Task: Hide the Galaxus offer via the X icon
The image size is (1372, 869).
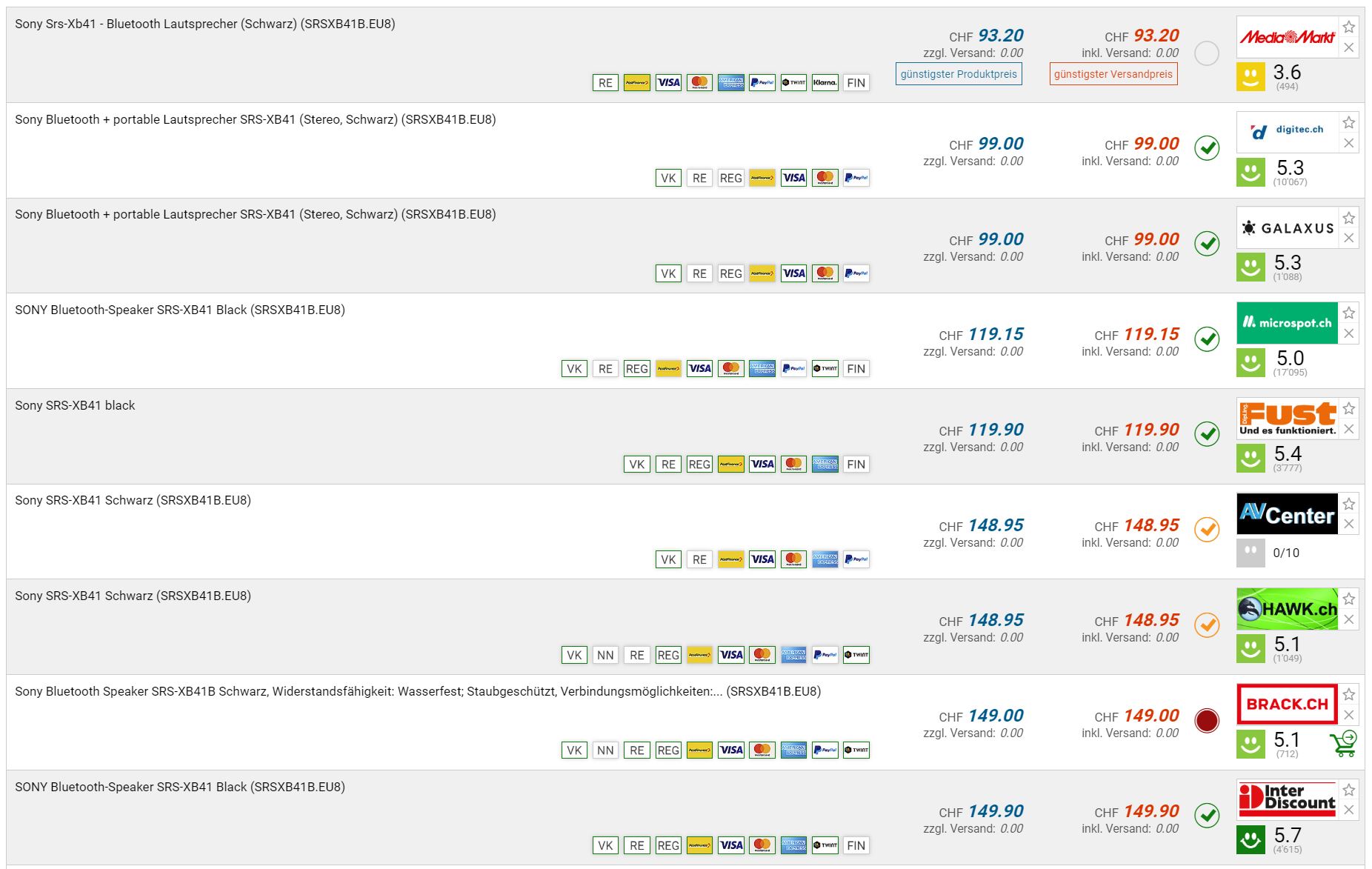Action: [1349, 238]
